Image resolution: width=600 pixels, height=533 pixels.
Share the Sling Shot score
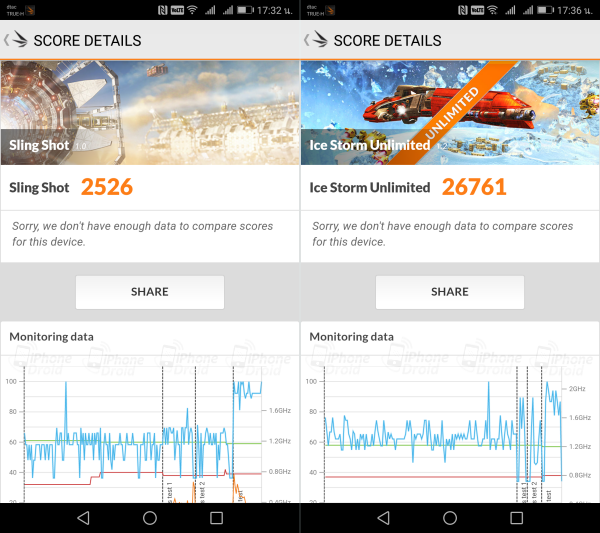(x=150, y=292)
